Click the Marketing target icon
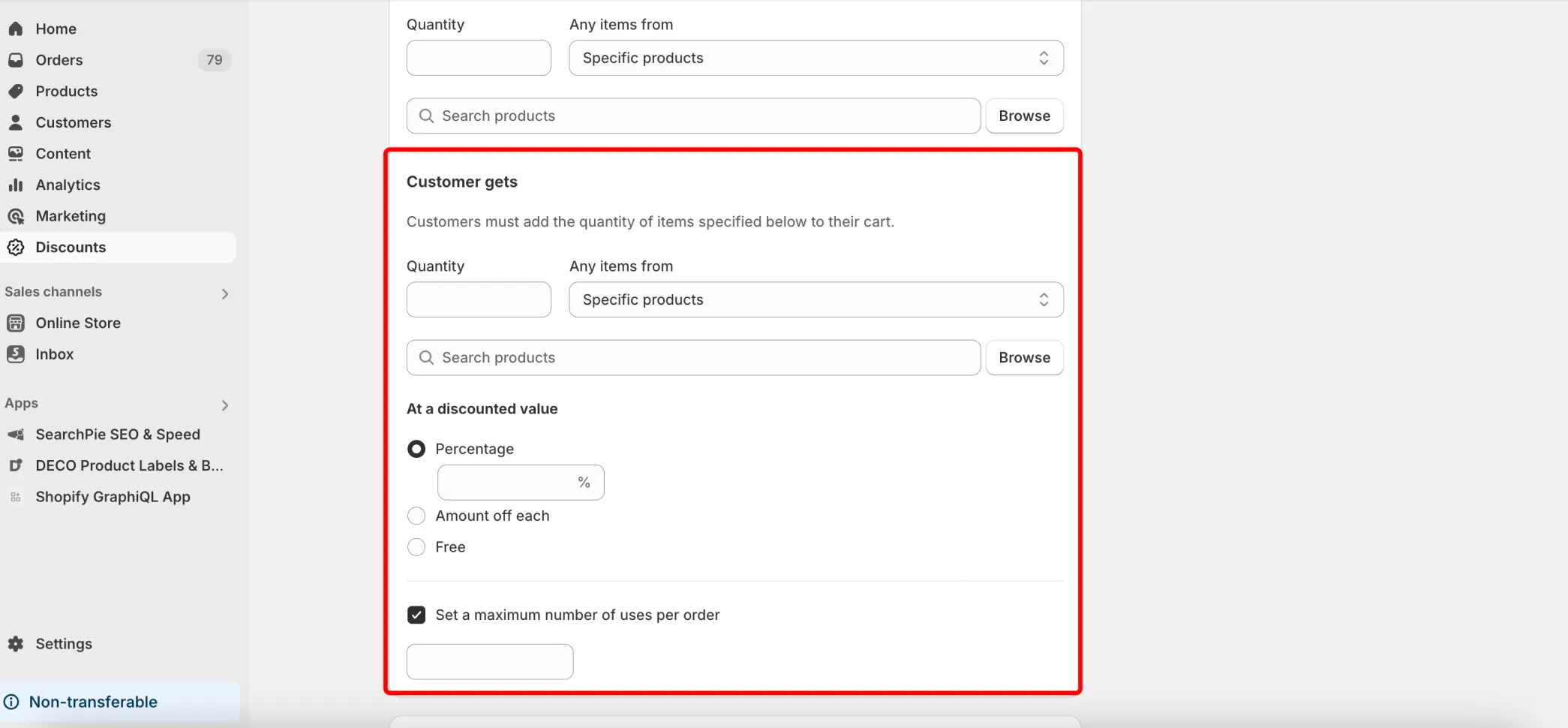The height and width of the screenshot is (728, 1568). point(16,216)
